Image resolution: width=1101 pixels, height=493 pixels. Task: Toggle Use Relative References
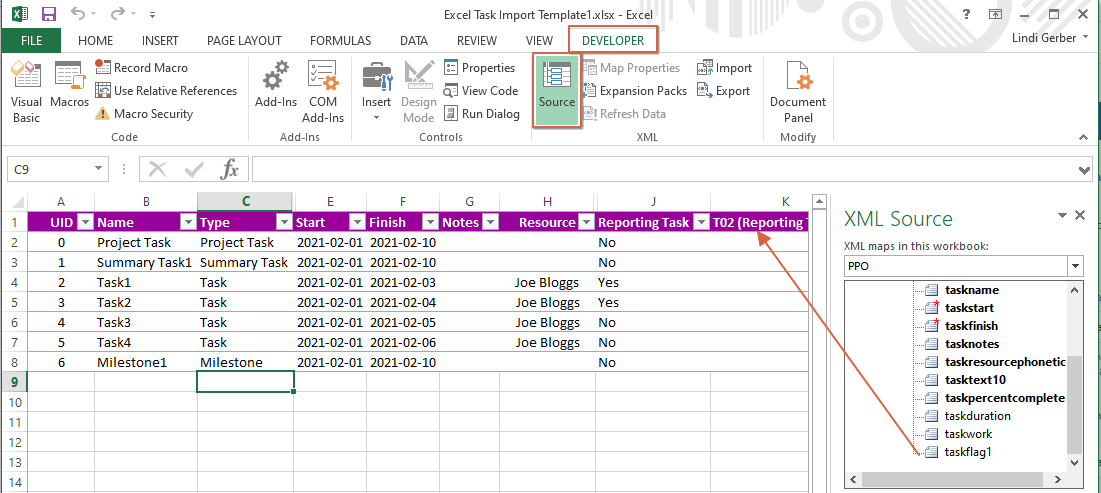coord(166,91)
